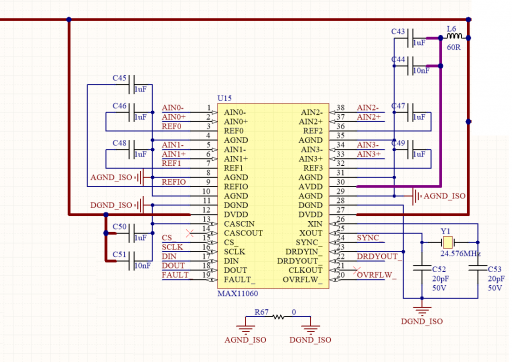Click the L6 inductor symbol
Screen dimensions: 512x362
click(x=454, y=36)
